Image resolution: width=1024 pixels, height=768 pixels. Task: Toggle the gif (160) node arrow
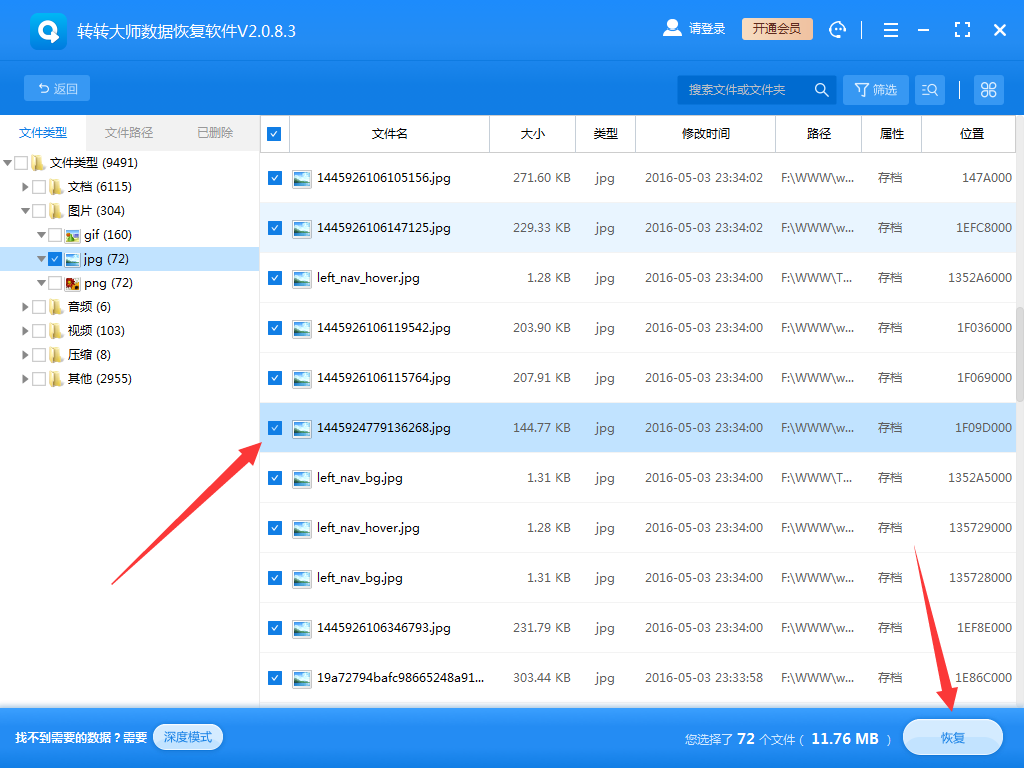[x=41, y=235]
